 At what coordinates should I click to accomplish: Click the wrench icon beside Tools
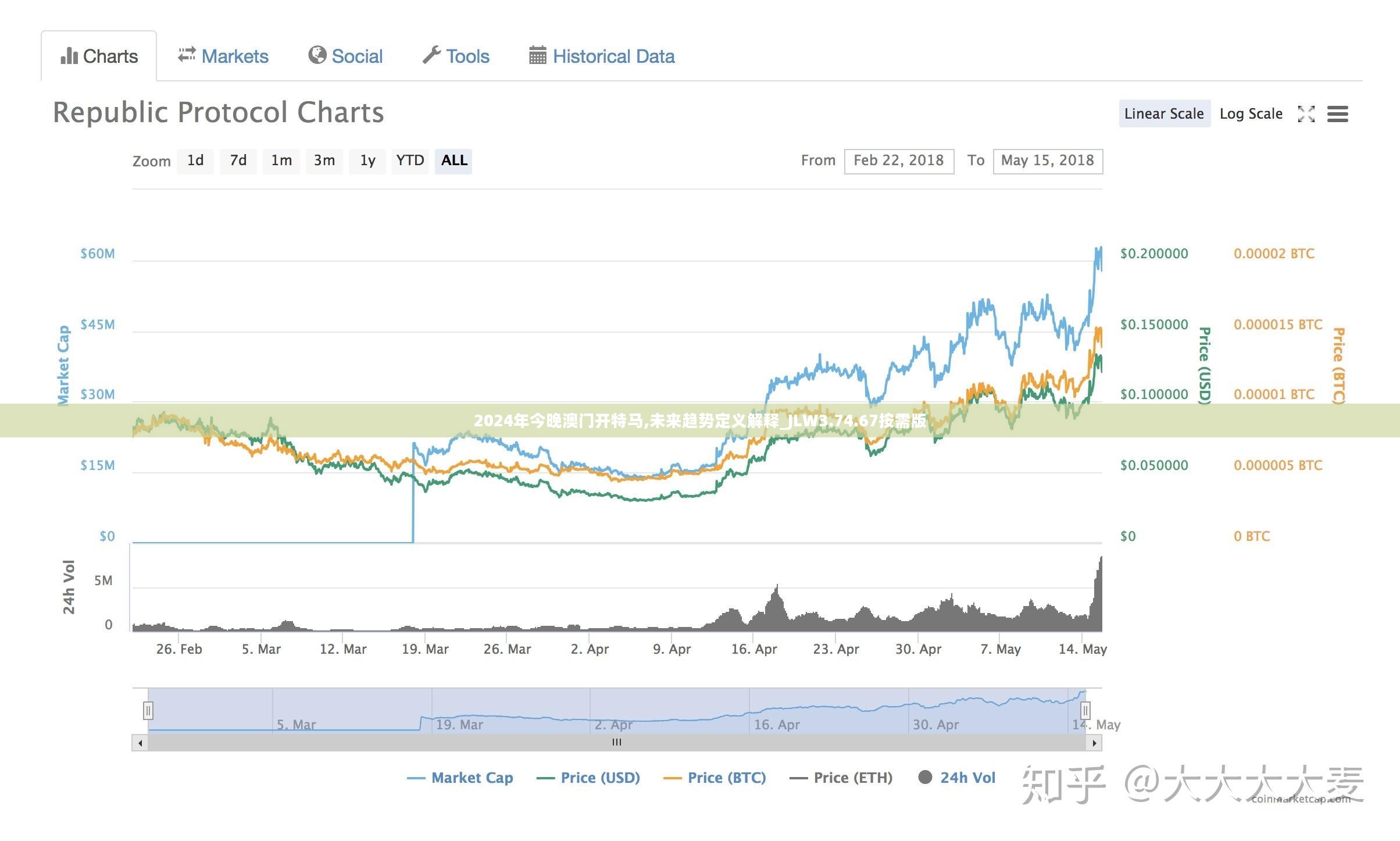pyautogui.click(x=431, y=55)
